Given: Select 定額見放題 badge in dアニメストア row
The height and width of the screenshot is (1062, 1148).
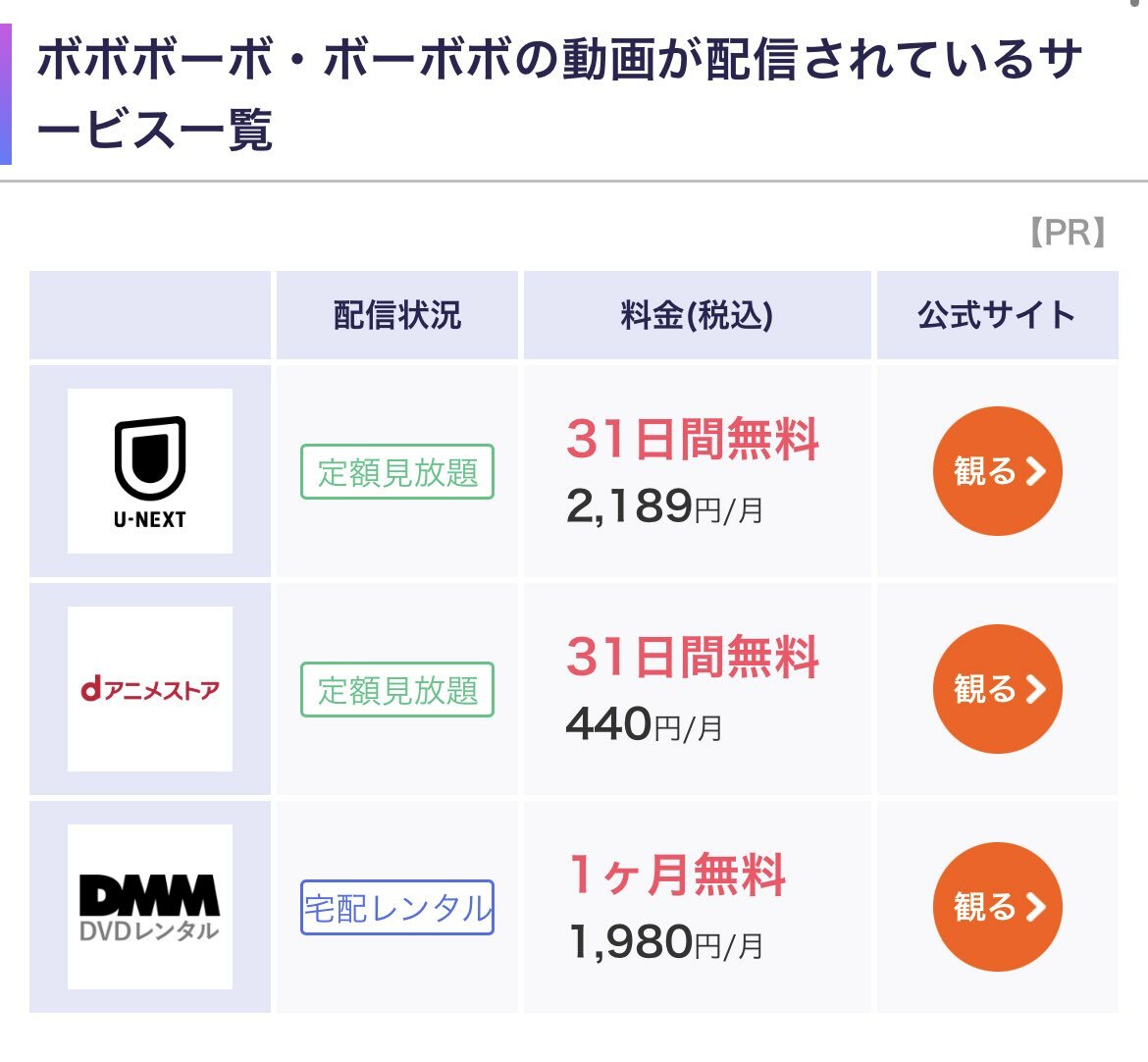Looking at the screenshot, I should (397, 689).
